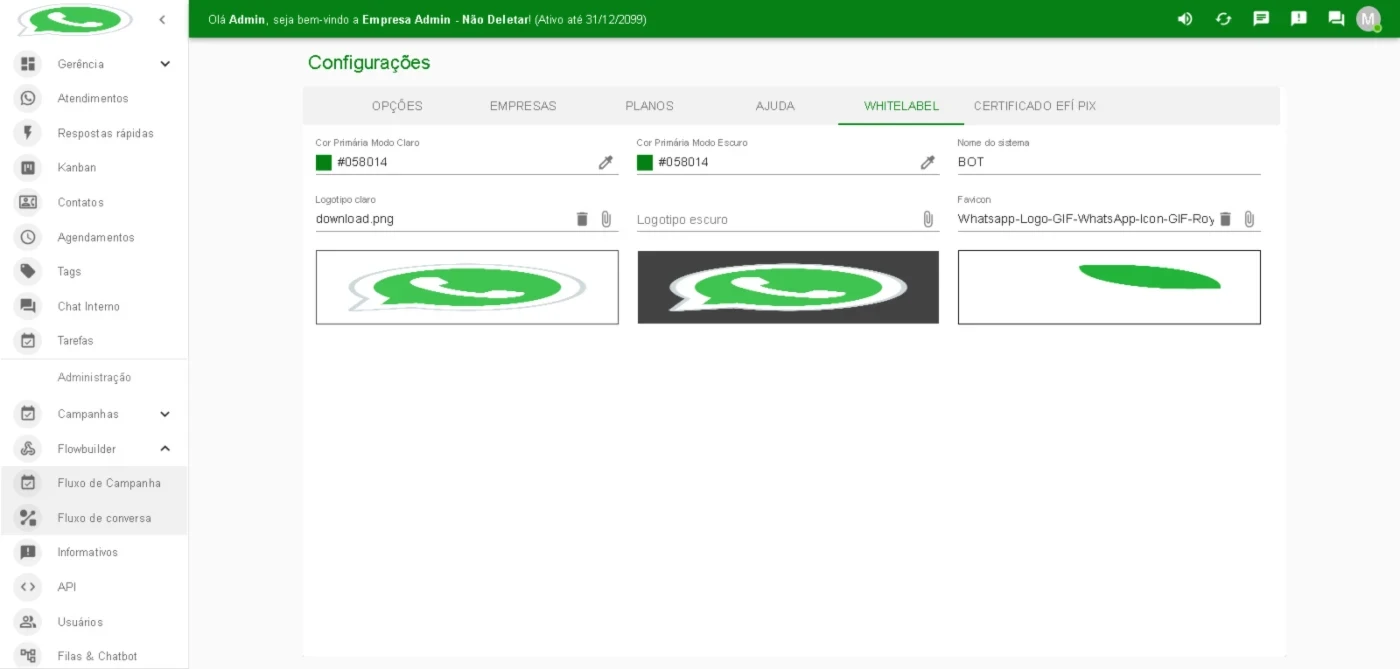Open the message notifications icon in header
This screenshot has width=1400, height=669.
[x=1261, y=19]
